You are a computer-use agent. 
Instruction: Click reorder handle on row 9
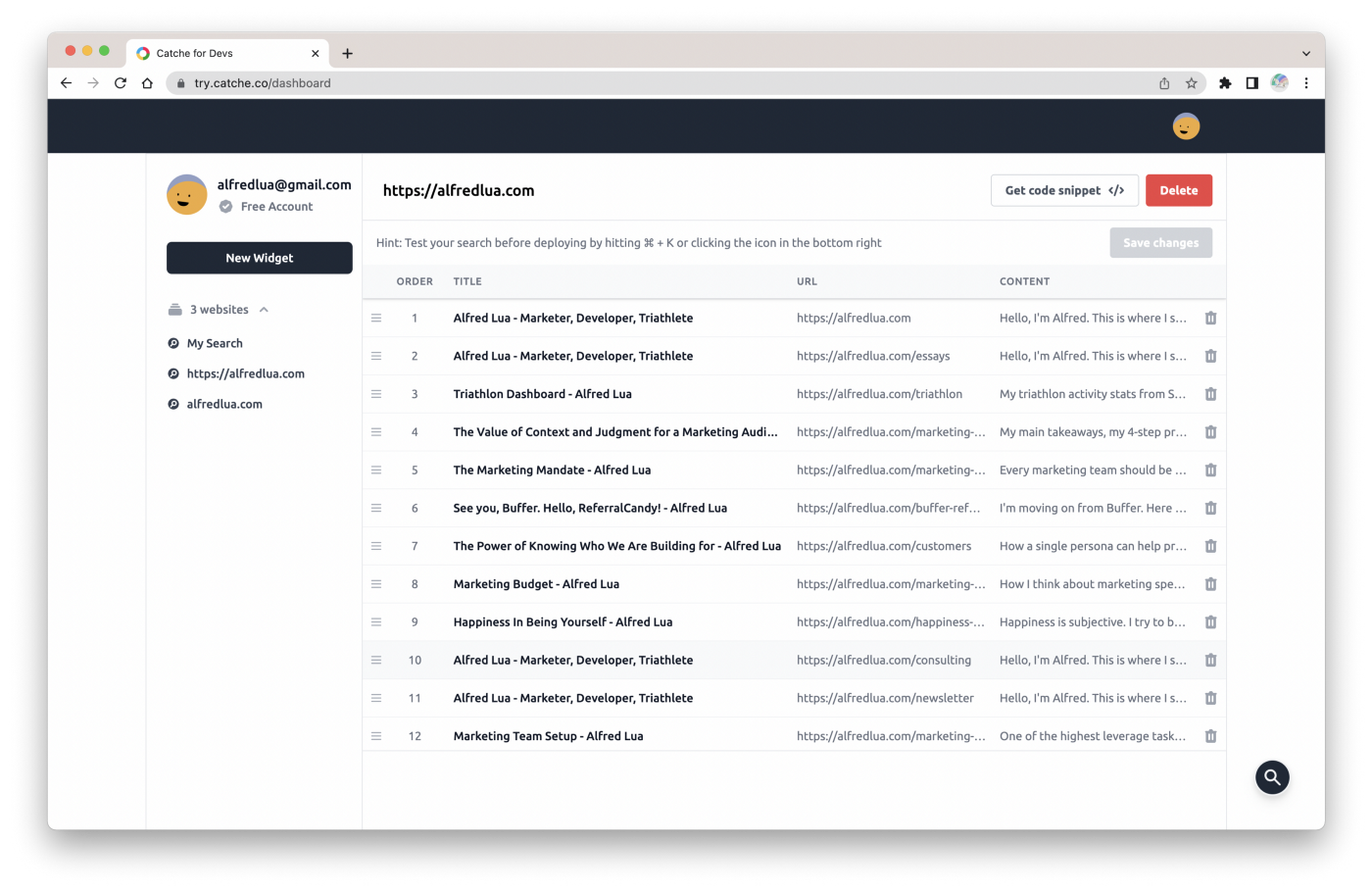pos(376,621)
